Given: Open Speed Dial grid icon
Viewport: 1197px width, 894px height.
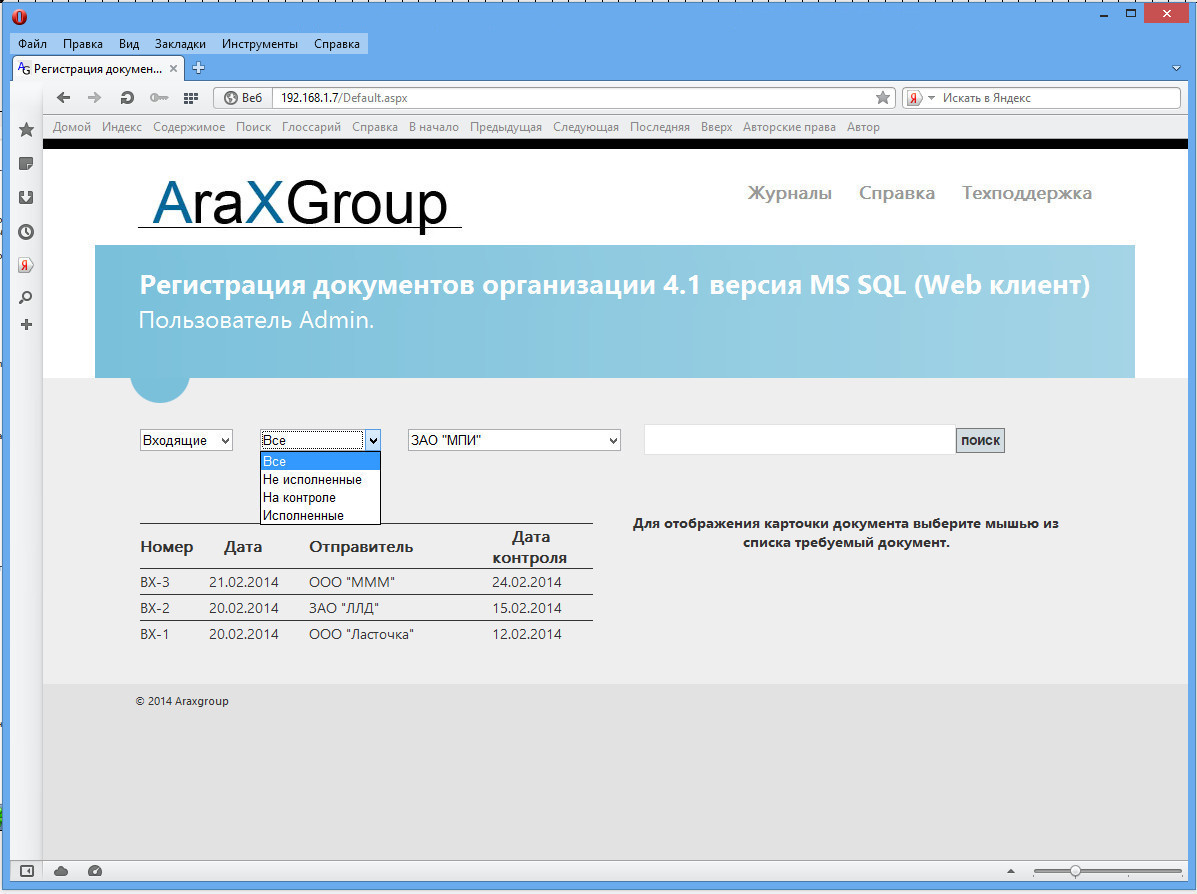Looking at the screenshot, I should pyautogui.click(x=191, y=98).
